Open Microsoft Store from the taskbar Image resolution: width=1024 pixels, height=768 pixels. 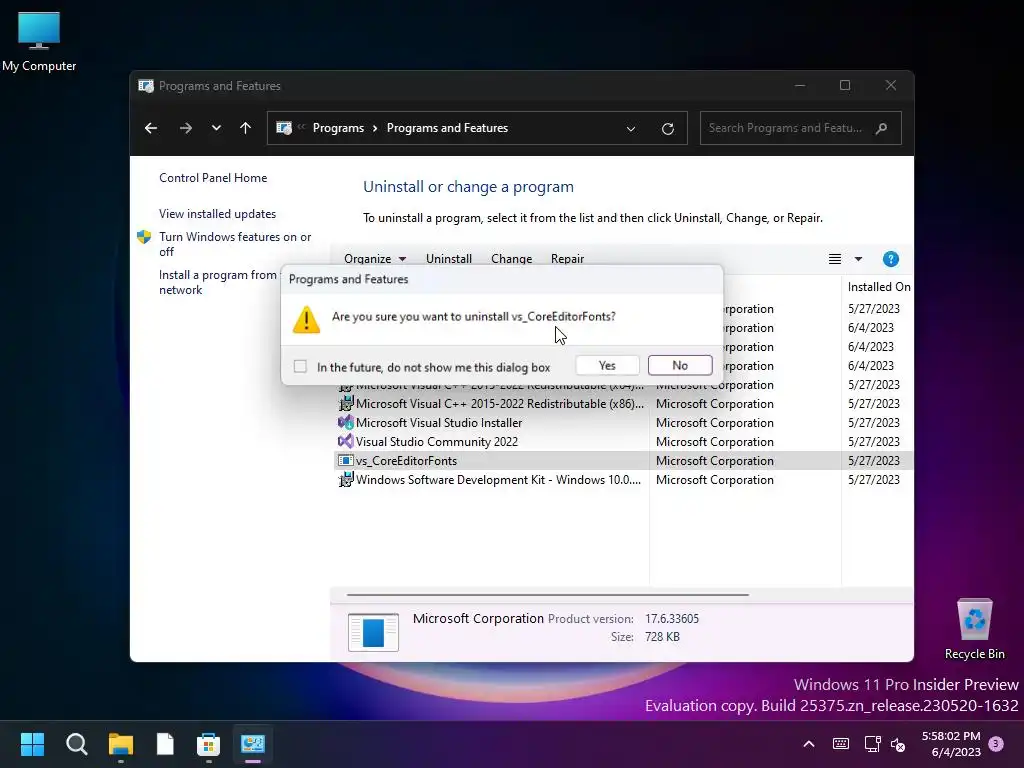click(208, 744)
